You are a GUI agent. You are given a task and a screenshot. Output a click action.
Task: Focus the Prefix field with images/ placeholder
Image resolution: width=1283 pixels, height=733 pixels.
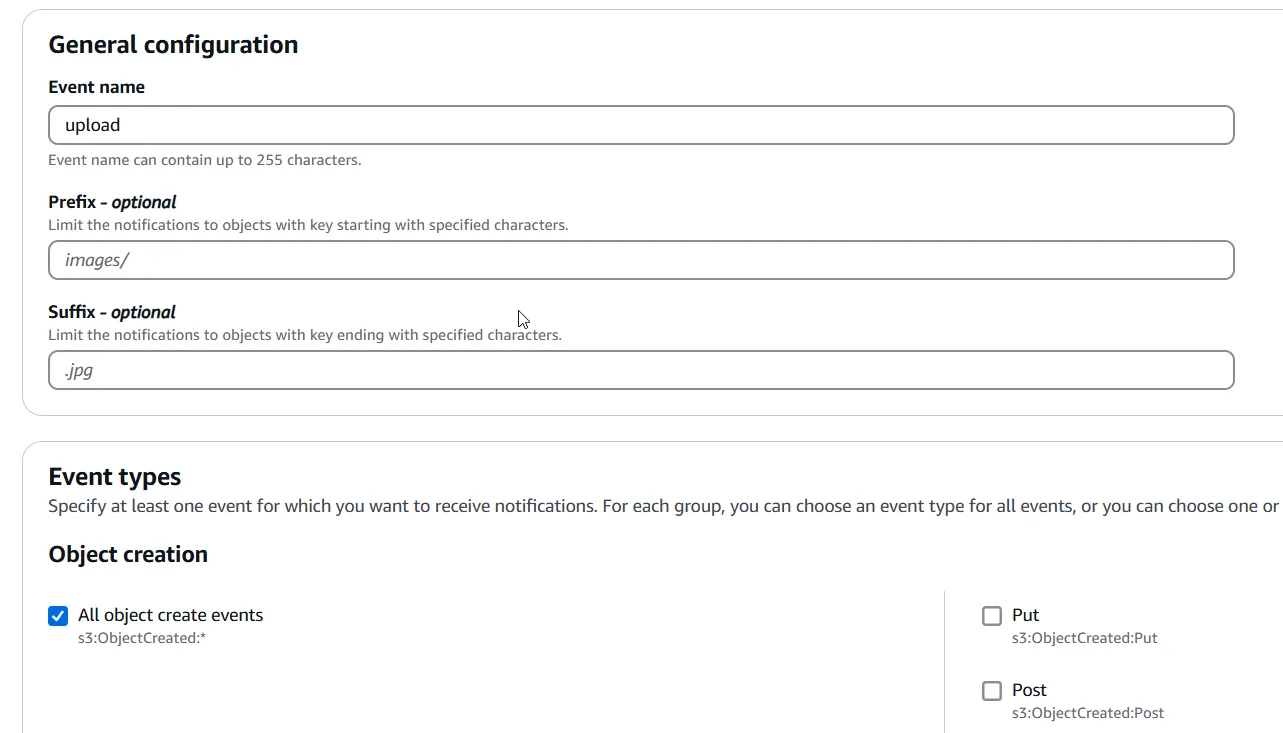coord(640,260)
